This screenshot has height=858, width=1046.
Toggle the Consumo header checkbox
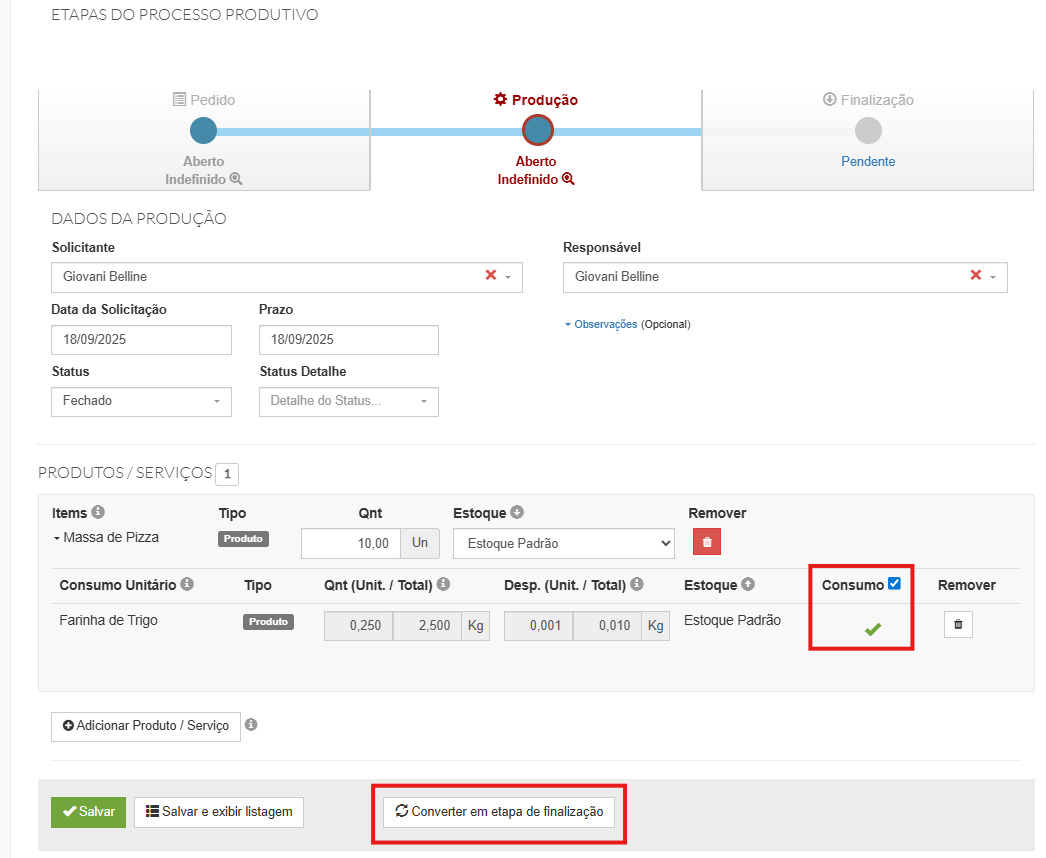894,584
